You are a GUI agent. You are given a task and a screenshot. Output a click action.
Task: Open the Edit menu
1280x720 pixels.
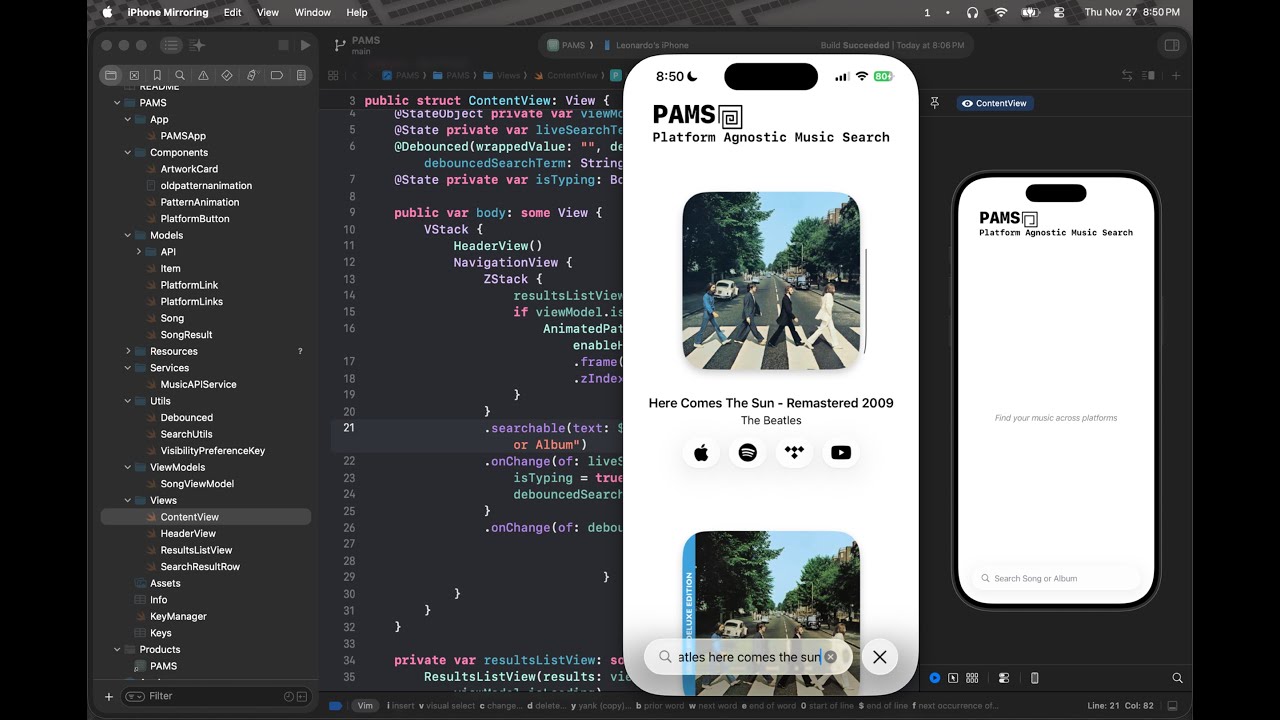pyautogui.click(x=232, y=12)
